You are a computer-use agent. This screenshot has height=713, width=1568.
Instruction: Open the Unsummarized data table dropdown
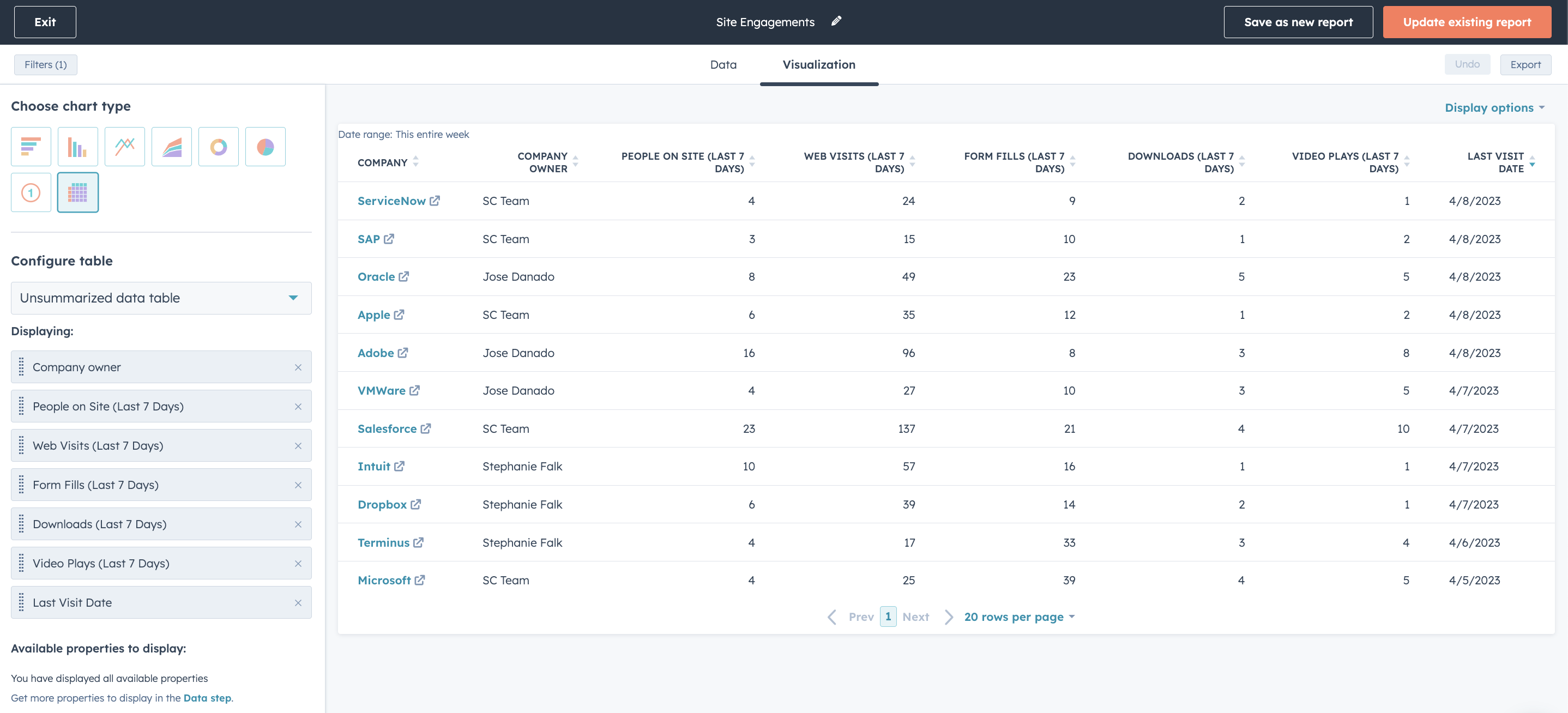pos(161,298)
